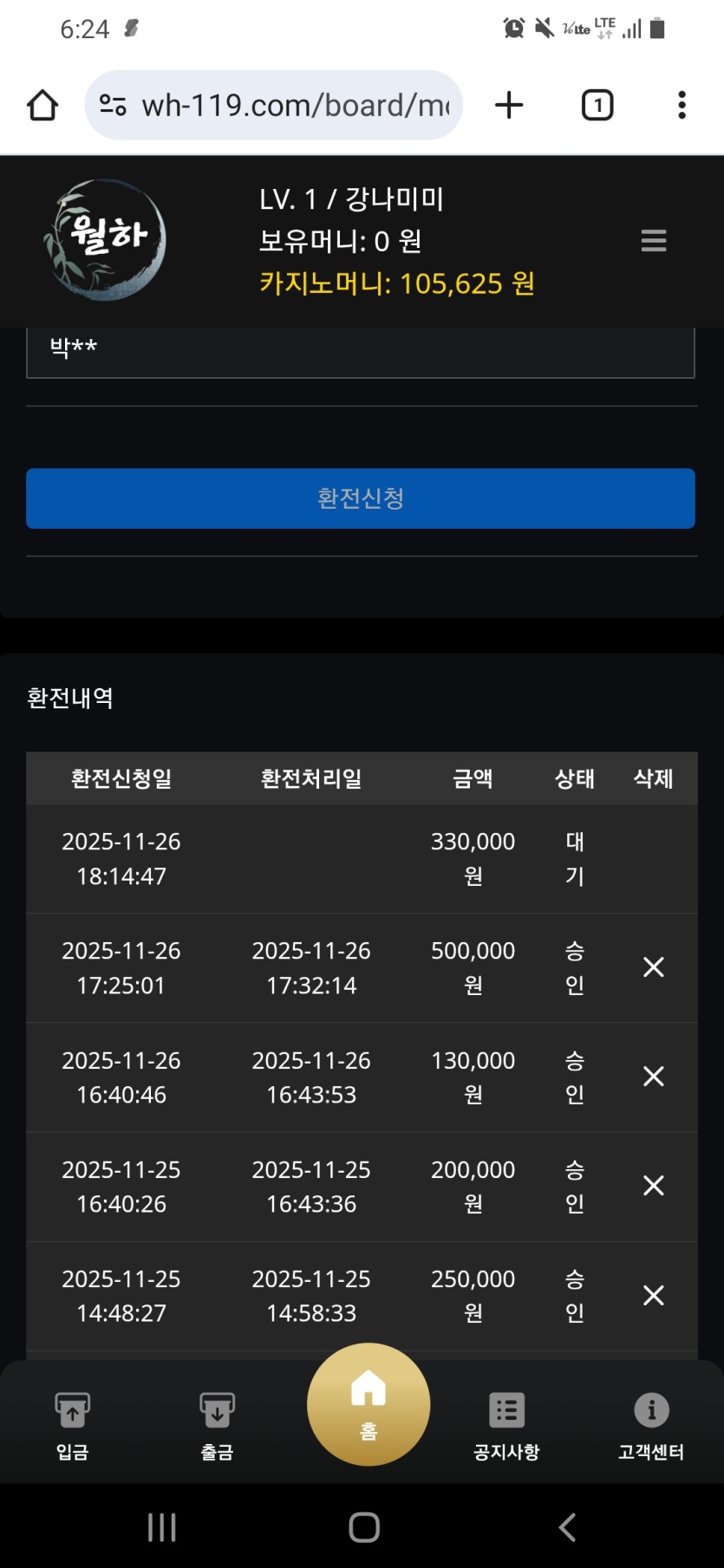
Task: Tap the browser home icon
Action: tap(42, 106)
